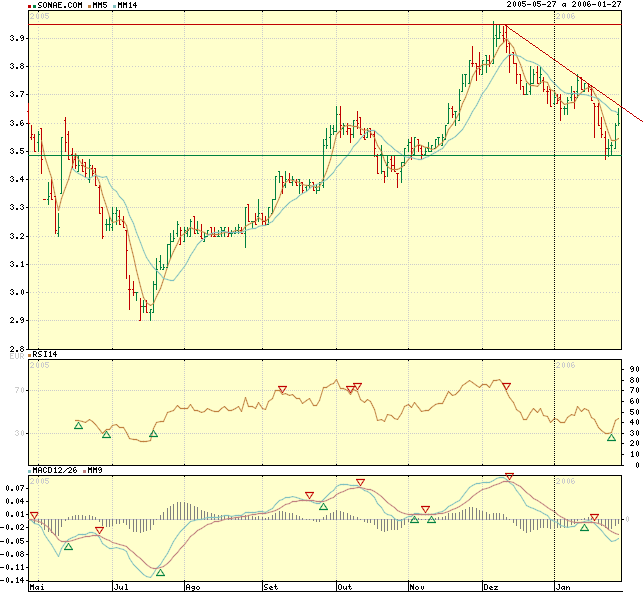Click the 2.8 price axis label
The height and width of the screenshot is (595, 643).
coord(17,349)
